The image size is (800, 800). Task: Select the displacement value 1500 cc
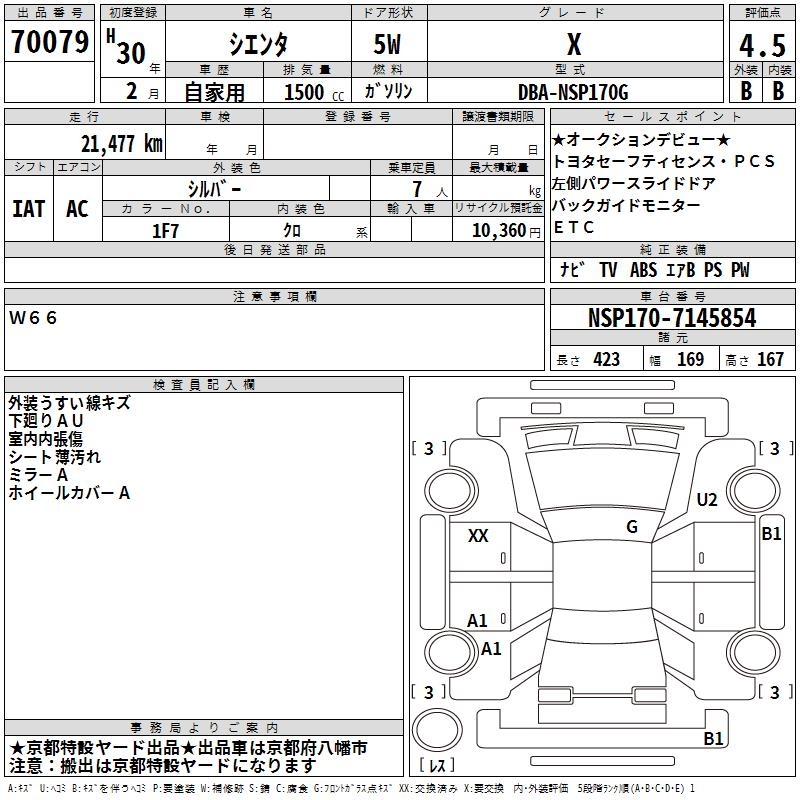click(314, 92)
